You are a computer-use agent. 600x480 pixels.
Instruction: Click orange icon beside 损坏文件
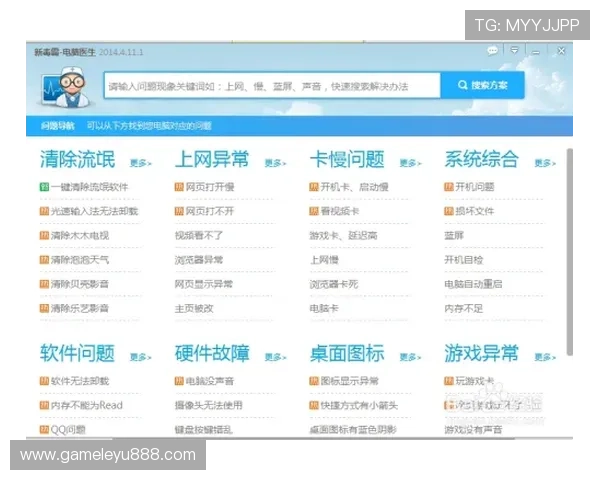[x=448, y=211]
